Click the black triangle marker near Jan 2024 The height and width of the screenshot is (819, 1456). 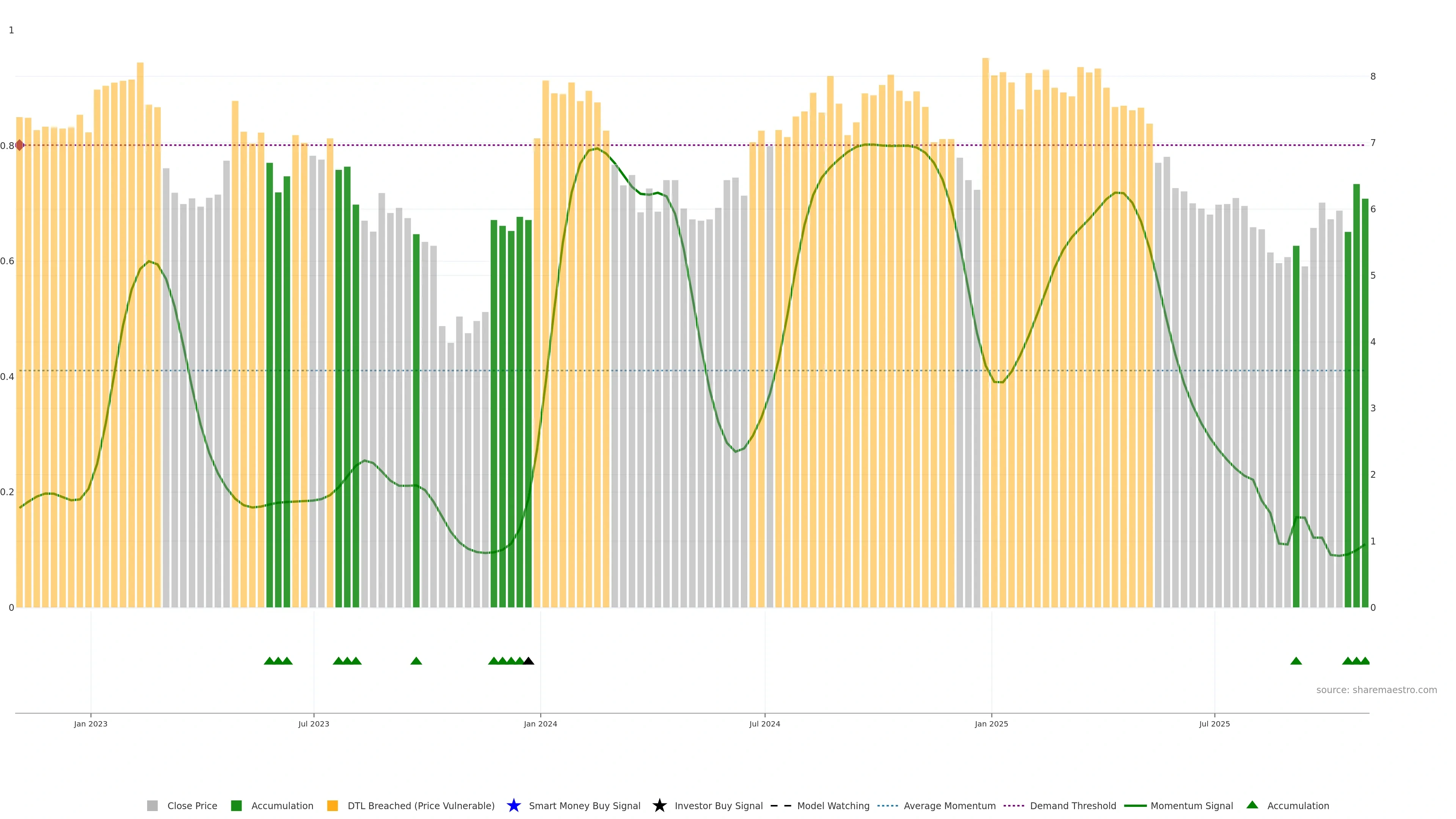click(x=529, y=661)
